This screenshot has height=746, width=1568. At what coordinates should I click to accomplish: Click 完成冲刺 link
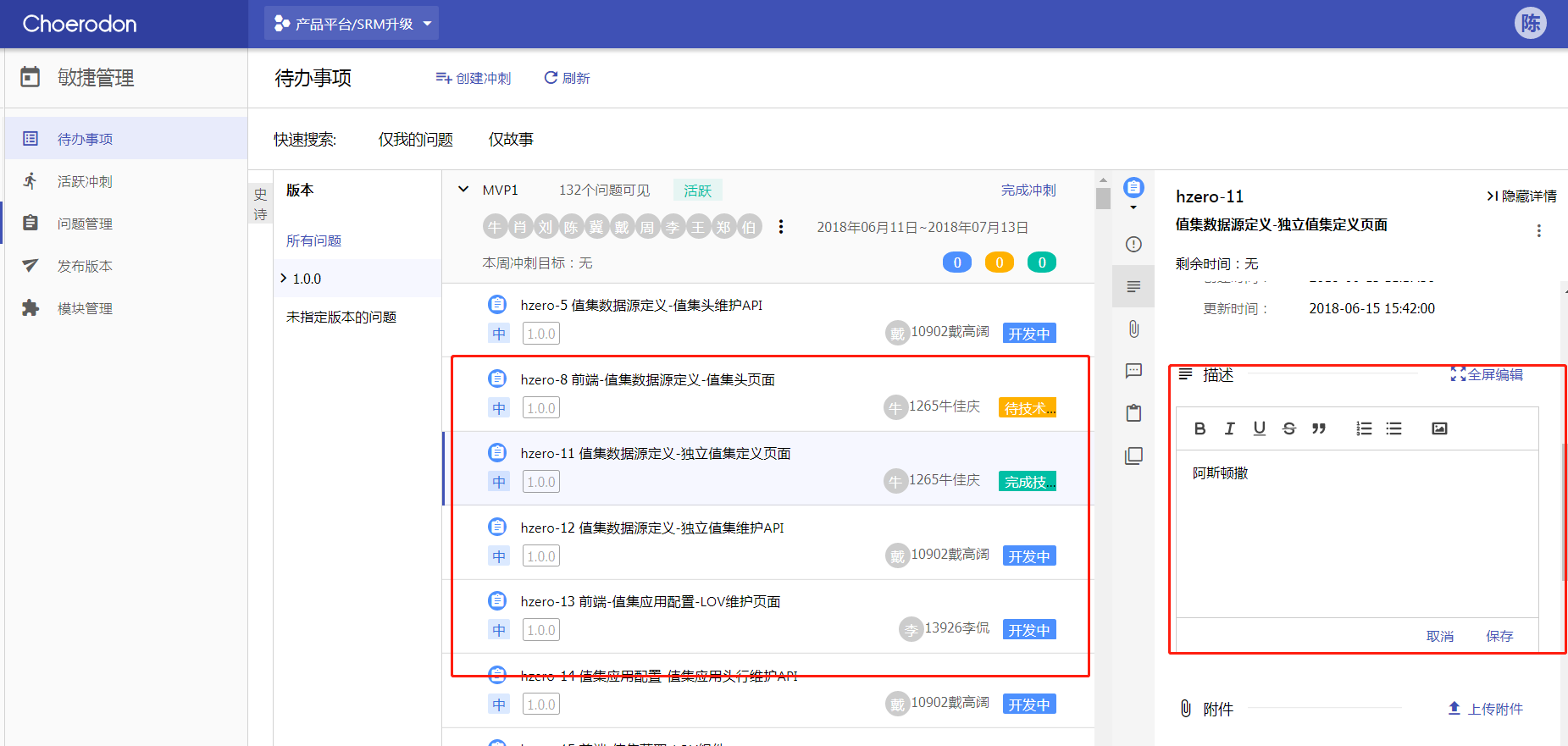tap(1028, 190)
